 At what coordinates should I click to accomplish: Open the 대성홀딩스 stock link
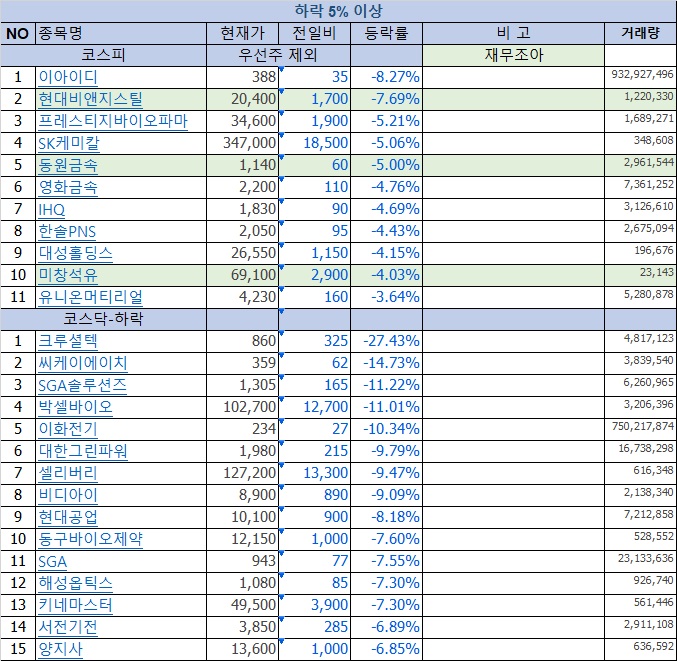point(76,253)
